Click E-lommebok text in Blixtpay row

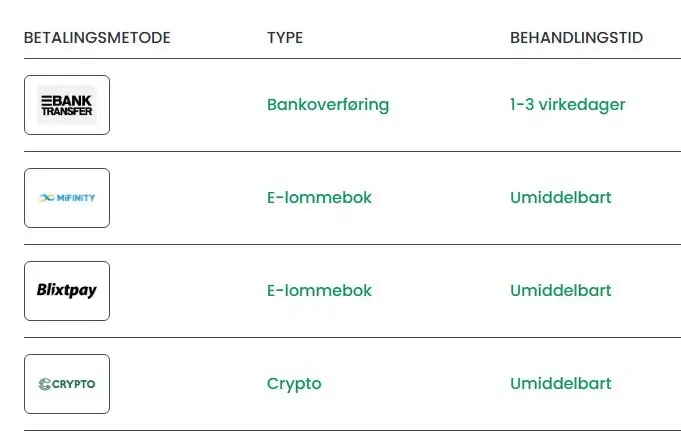click(319, 290)
